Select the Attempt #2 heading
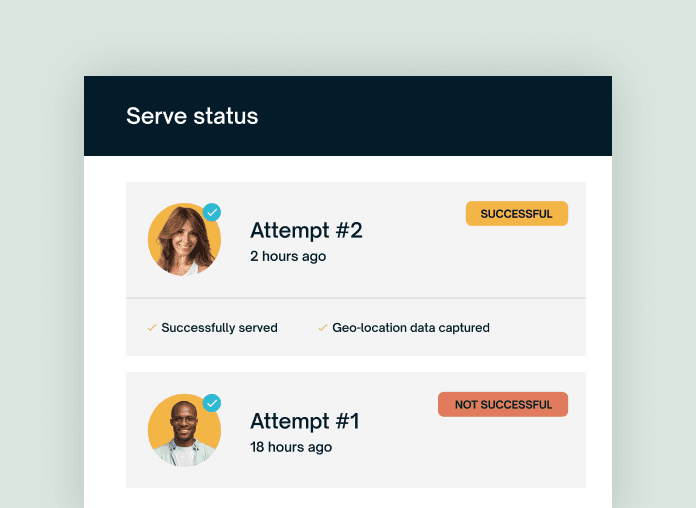Image resolution: width=696 pixels, height=508 pixels. [306, 231]
